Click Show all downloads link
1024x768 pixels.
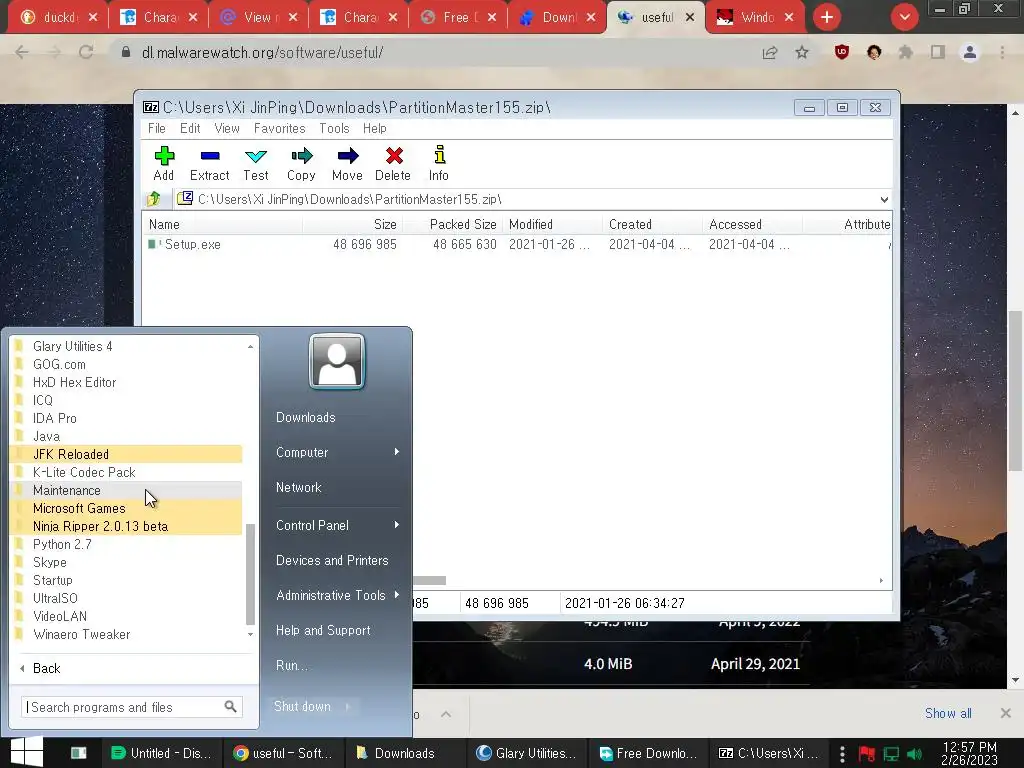point(948,713)
